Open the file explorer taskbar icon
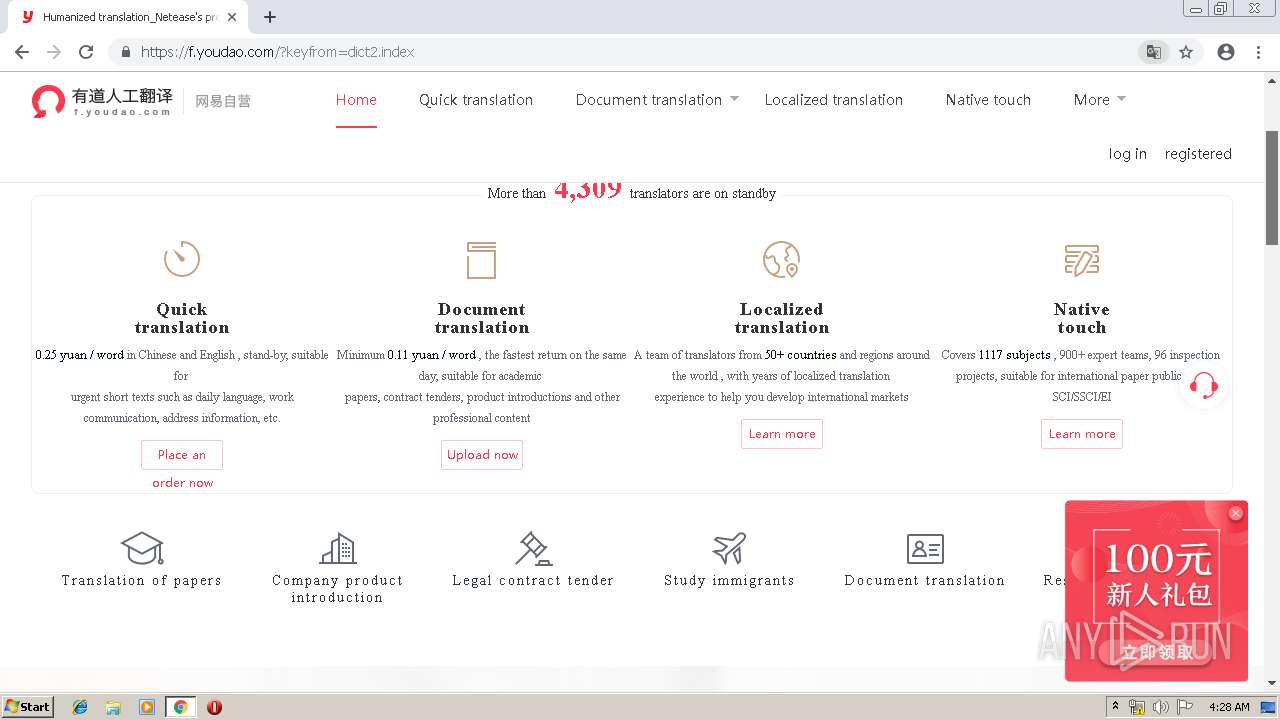Viewport: 1280px width, 720px height. point(113,707)
